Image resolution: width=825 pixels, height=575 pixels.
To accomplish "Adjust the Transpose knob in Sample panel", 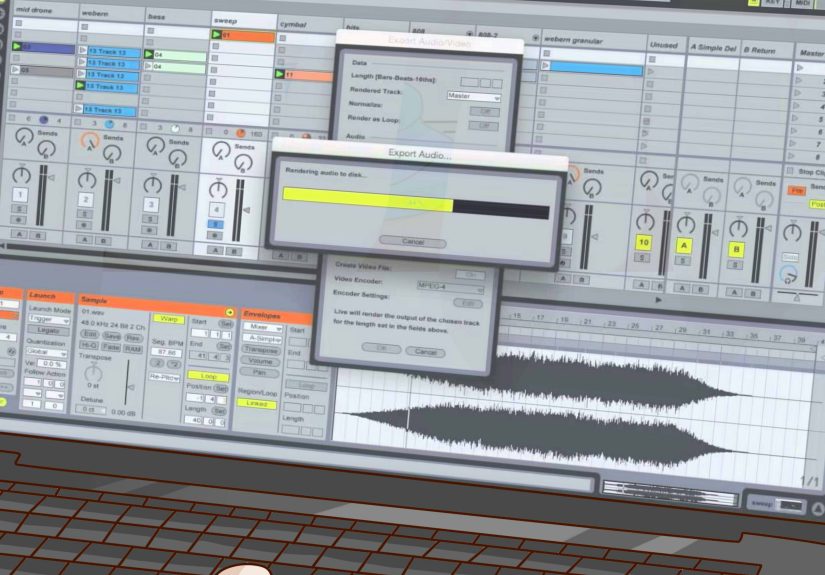I will click(93, 373).
